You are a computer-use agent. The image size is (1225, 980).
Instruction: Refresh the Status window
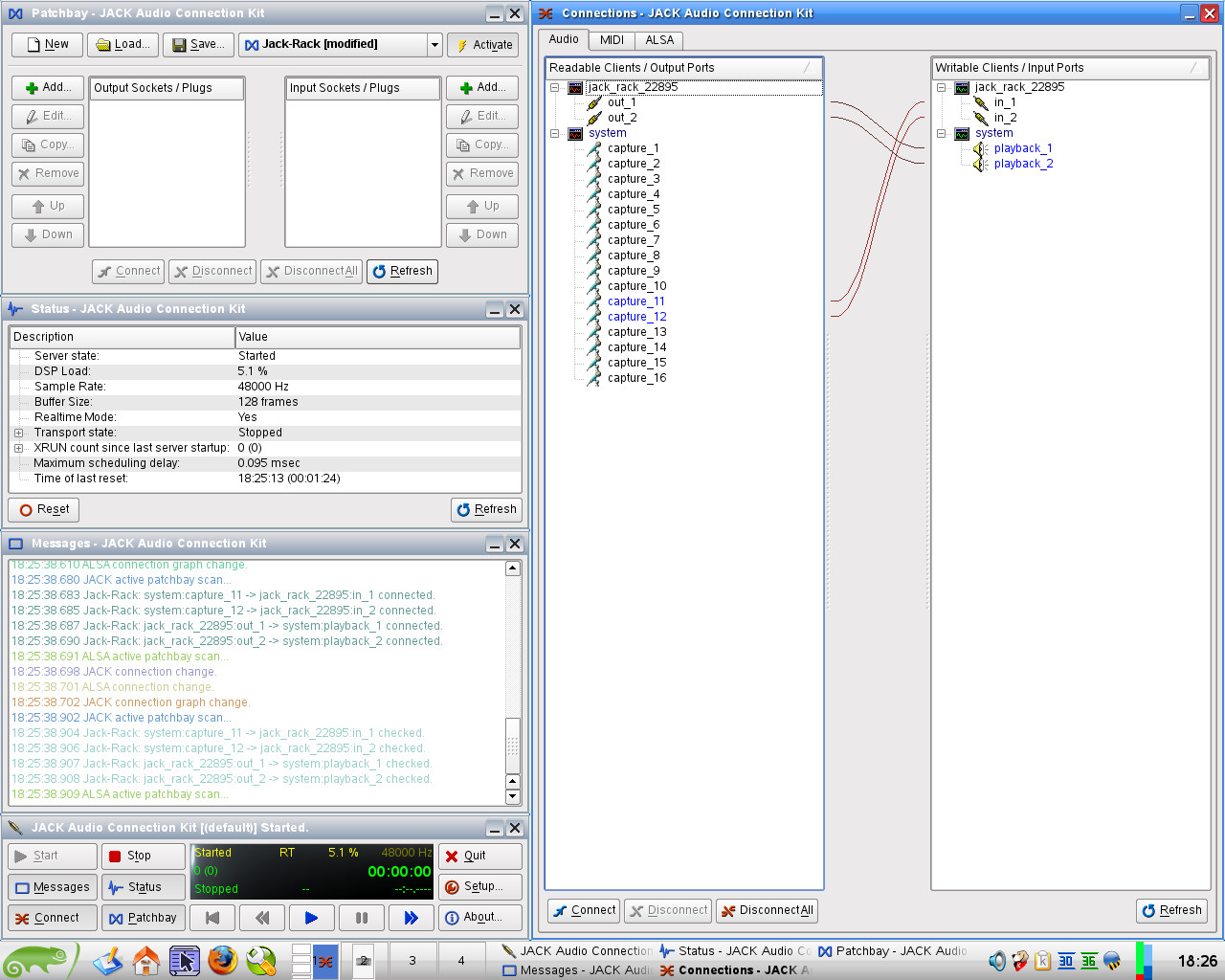pos(486,509)
